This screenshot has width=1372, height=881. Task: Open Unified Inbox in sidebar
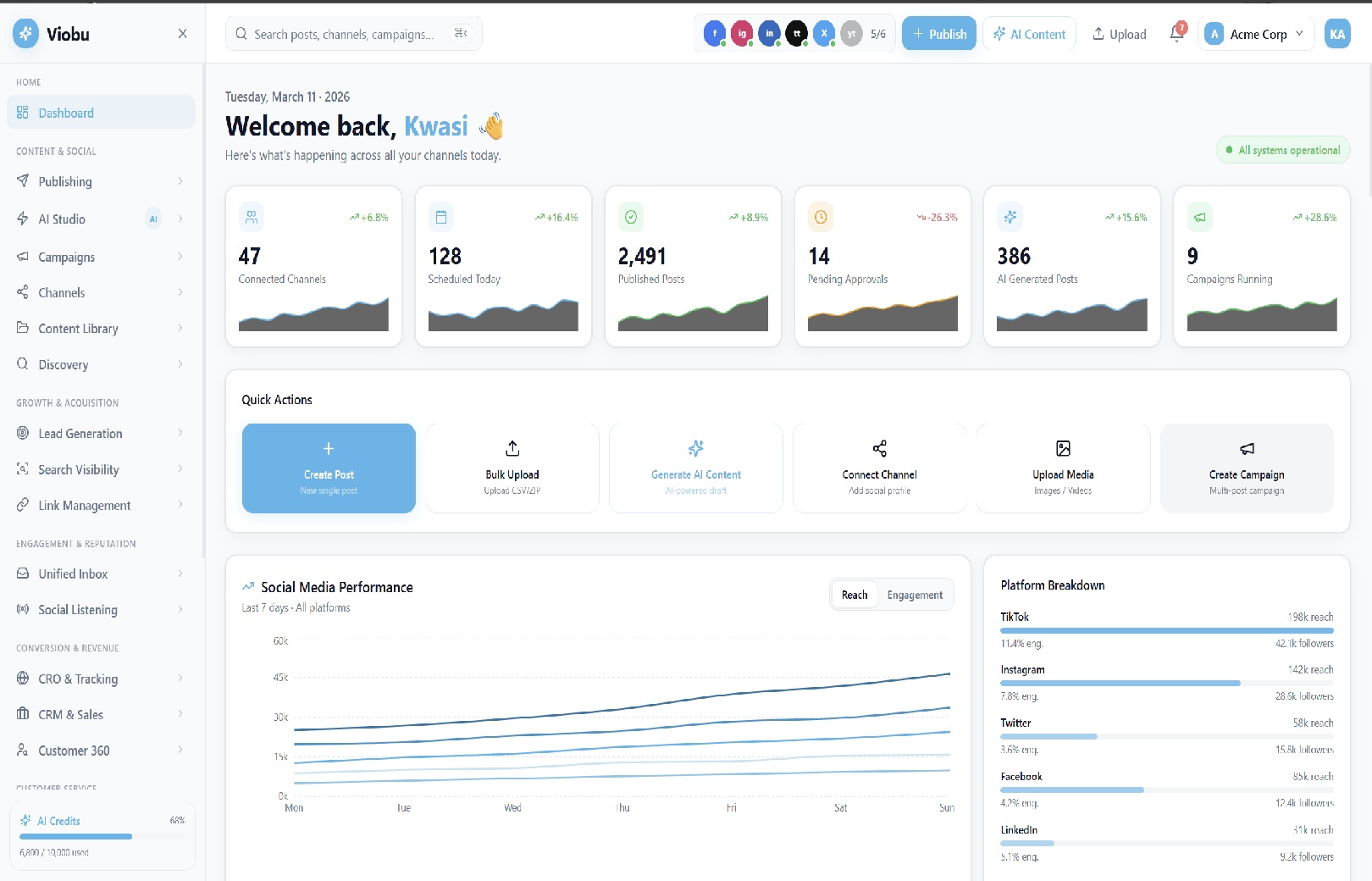pyautogui.click(x=101, y=574)
